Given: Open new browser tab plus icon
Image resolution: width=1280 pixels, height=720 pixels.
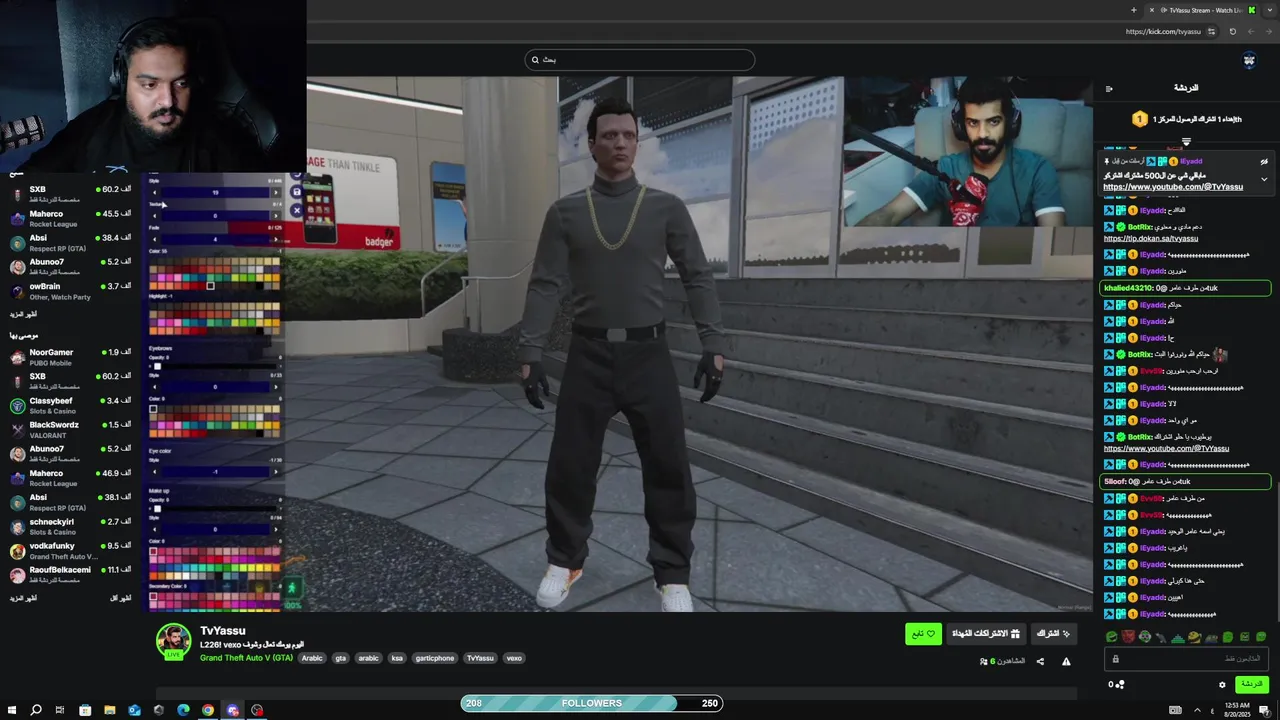Looking at the screenshot, I should (1133, 10).
